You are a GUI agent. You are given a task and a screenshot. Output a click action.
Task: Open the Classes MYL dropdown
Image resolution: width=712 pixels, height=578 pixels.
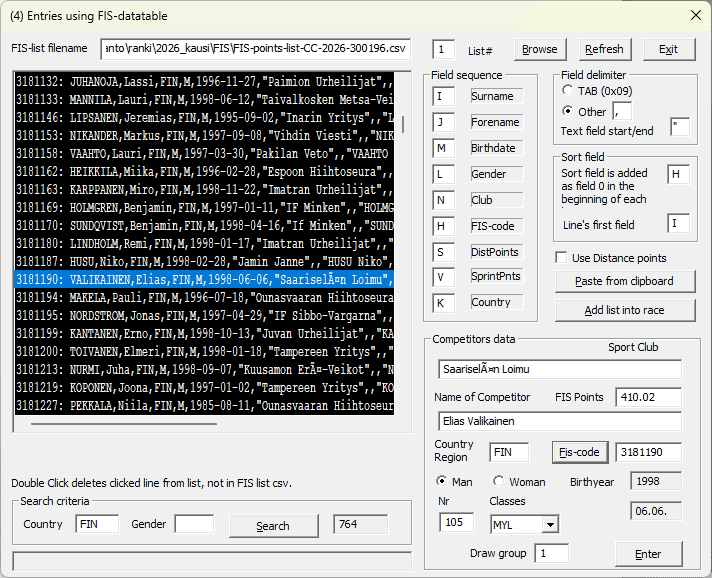tap(549, 524)
